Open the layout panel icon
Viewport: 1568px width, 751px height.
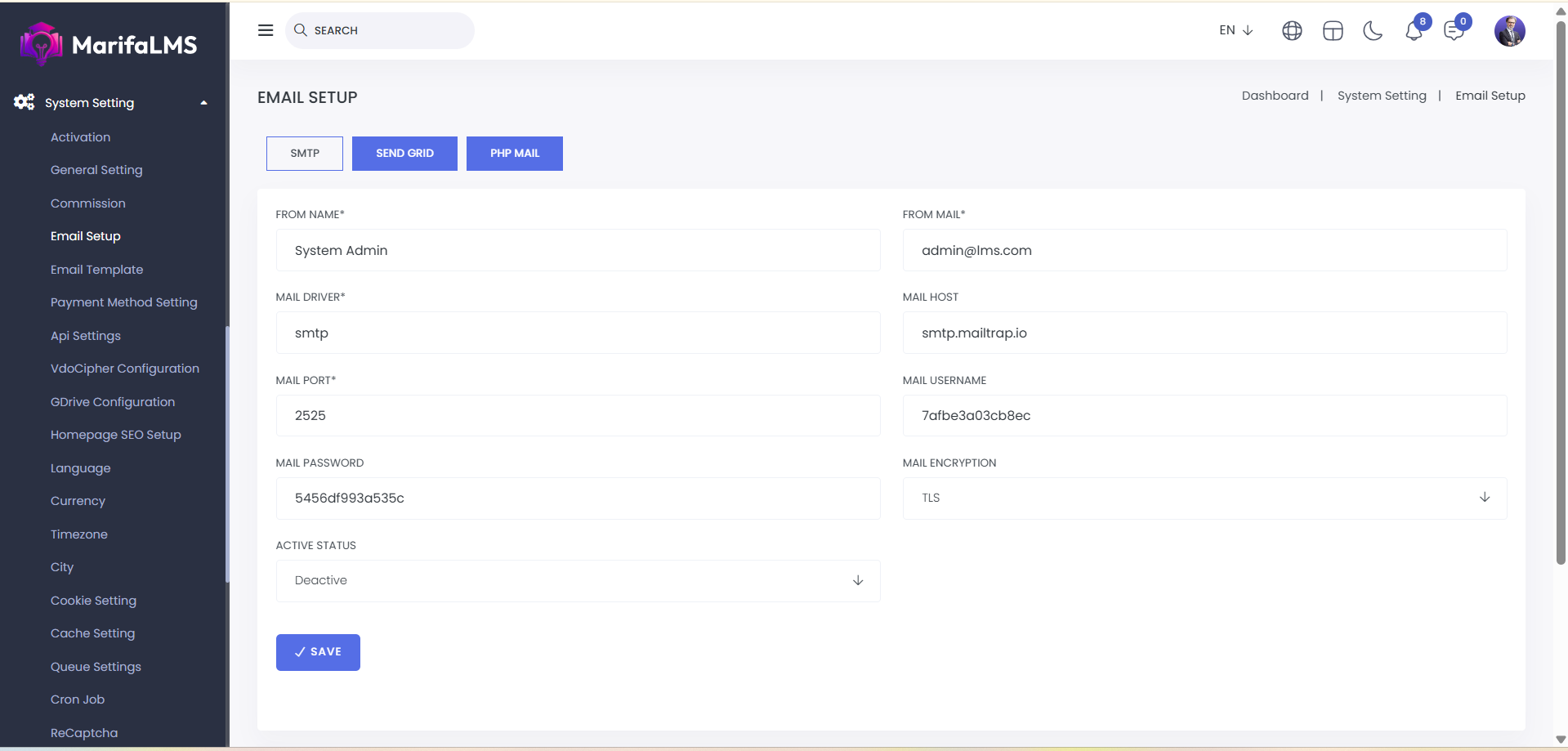1333,31
